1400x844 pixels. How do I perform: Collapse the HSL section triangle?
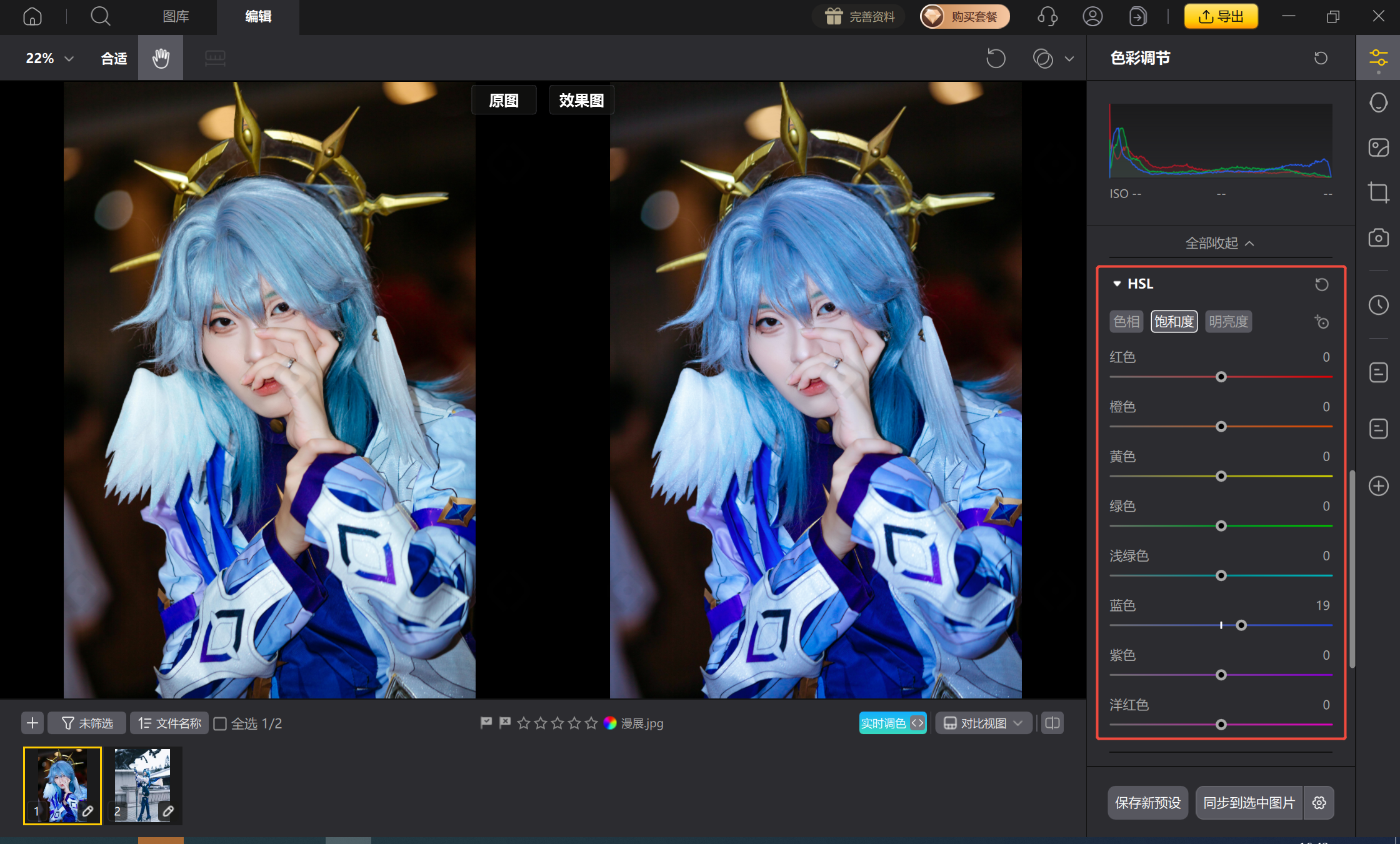tap(1117, 284)
